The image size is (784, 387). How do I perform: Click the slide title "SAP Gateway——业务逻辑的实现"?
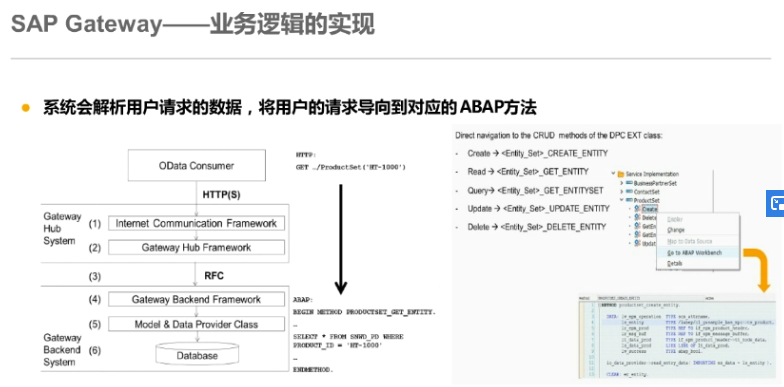point(192,24)
